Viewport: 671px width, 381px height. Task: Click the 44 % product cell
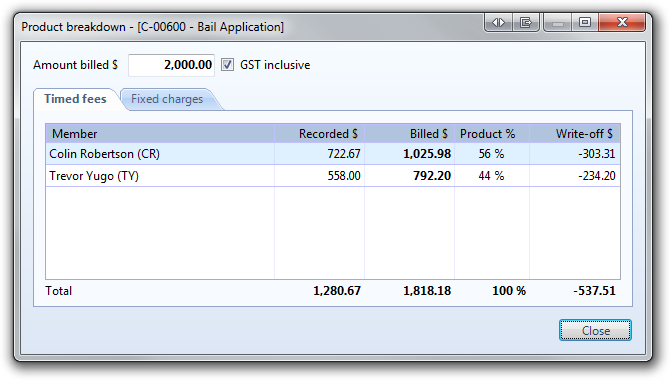pyautogui.click(x=491, y=176)
